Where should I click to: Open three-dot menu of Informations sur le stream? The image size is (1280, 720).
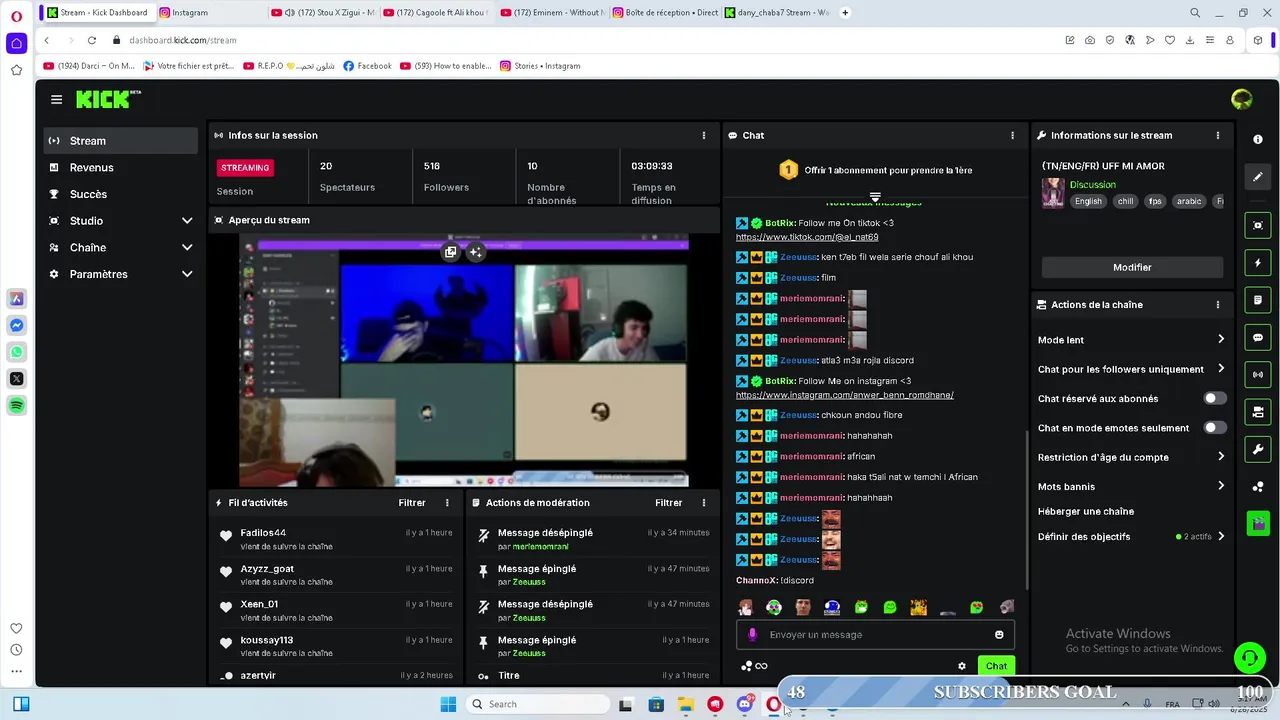(x=1217, y=135)
